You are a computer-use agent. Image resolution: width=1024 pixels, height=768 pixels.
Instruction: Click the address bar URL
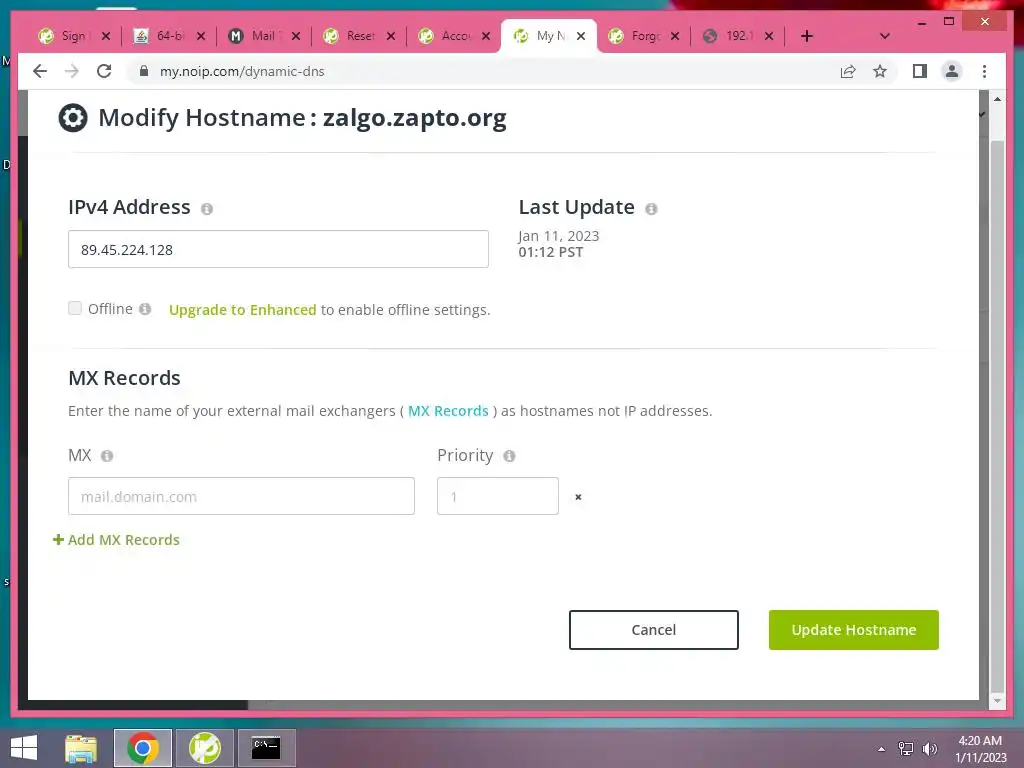pyautogui.click(x=242, y=71)
